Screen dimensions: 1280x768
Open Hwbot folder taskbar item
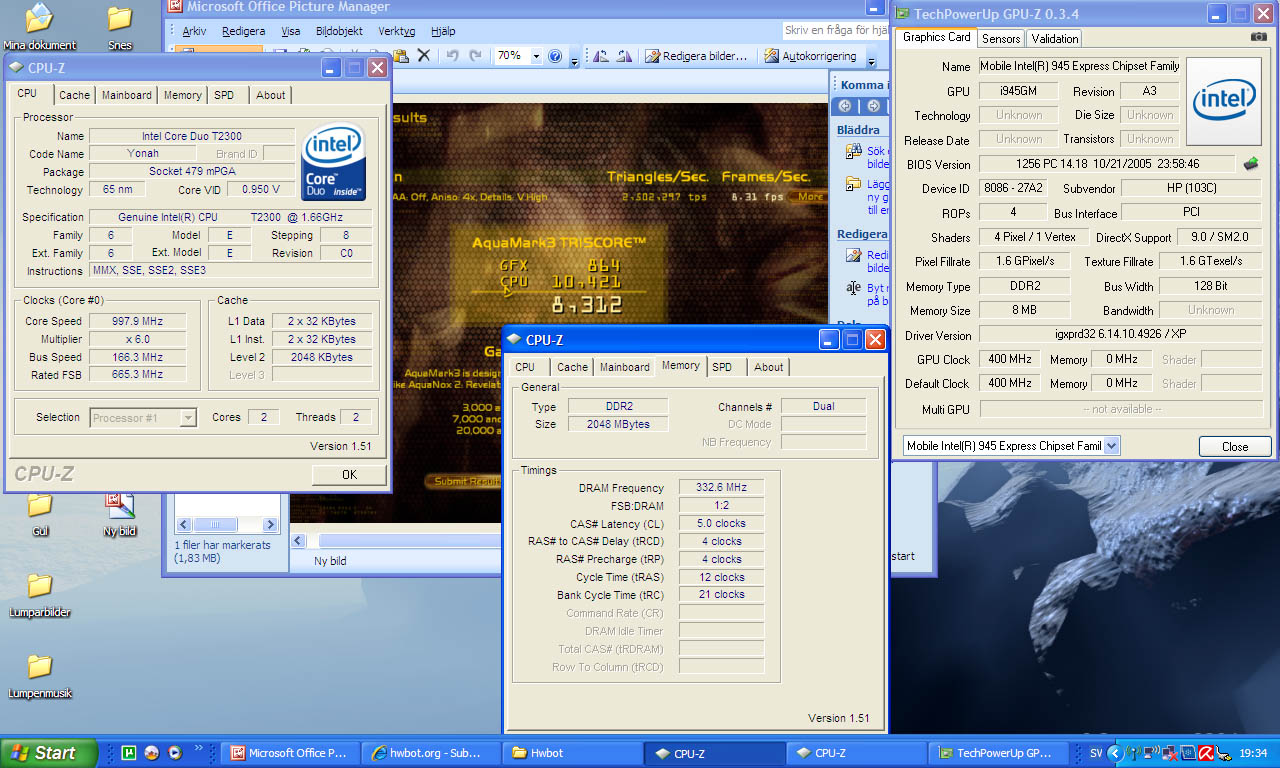tap(572, 753)
